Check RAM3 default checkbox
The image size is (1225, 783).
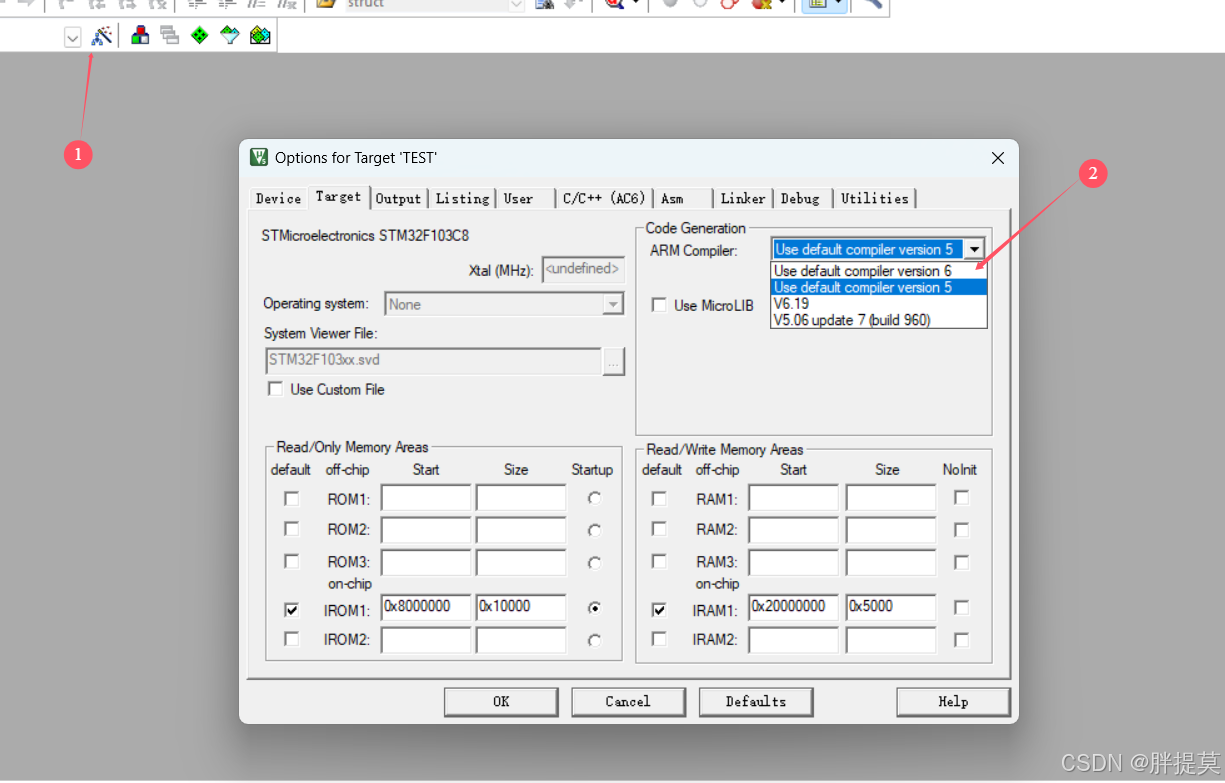click(659, 562)
